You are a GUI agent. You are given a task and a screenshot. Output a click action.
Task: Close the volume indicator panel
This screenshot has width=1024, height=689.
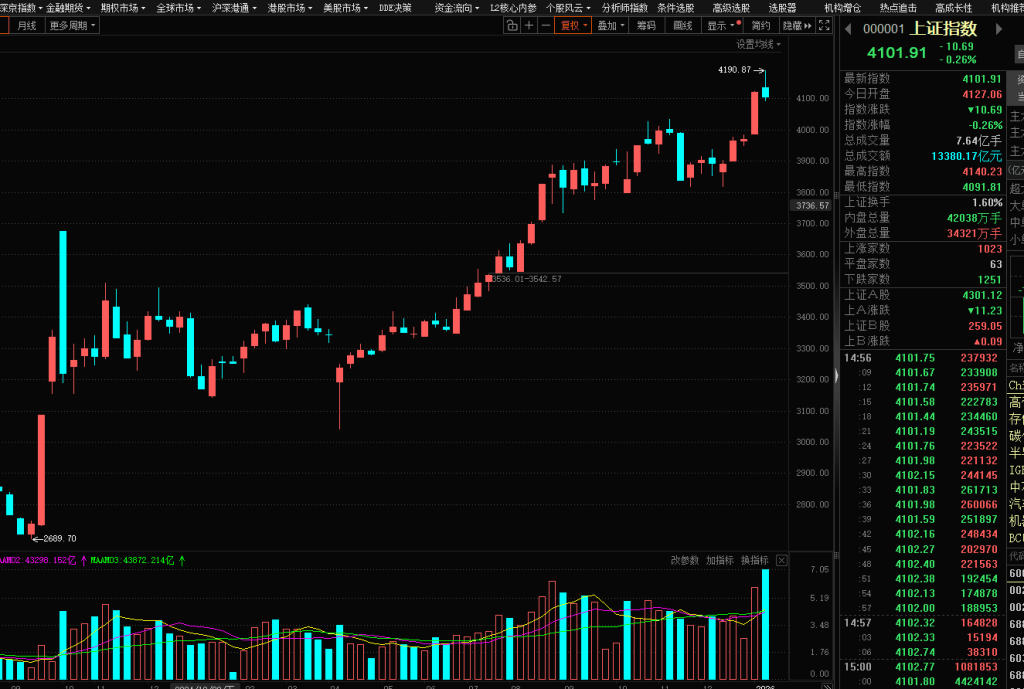[x=782, y=560]
